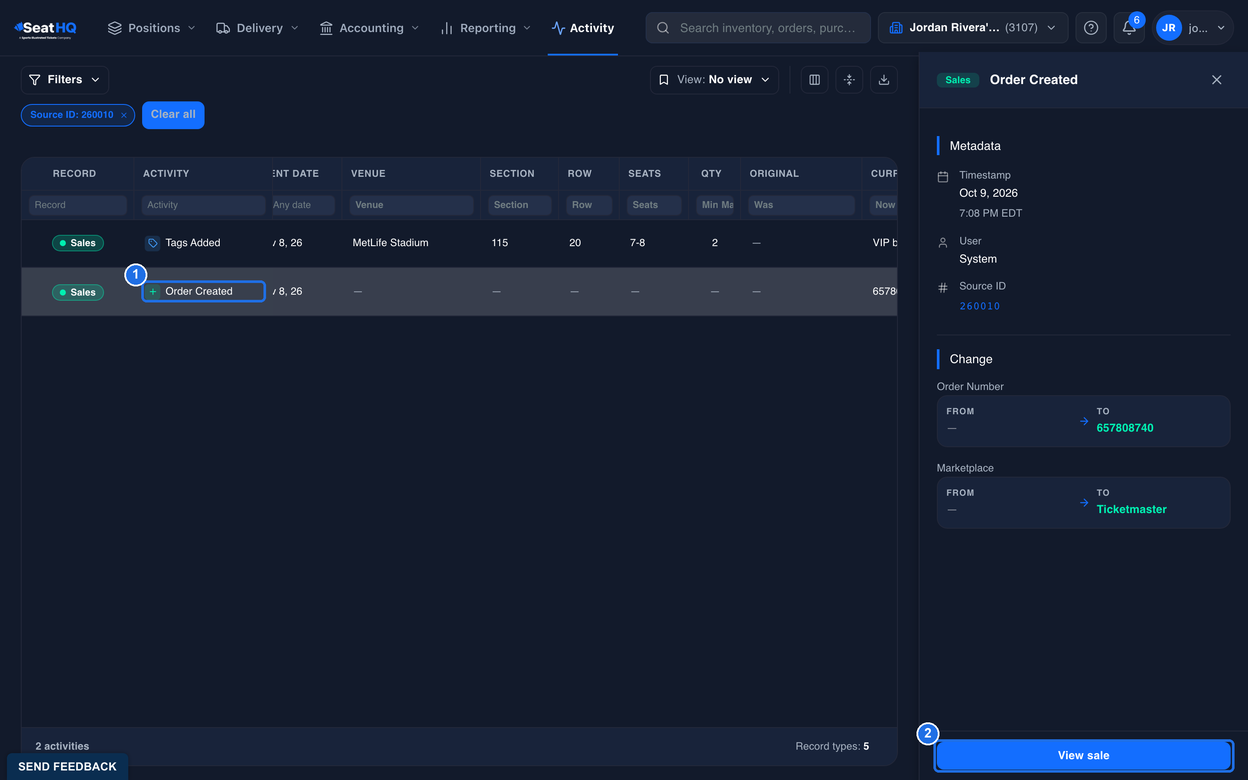Go to the Activity tab
Screen dimensions: 1248x780
click(583, 28)
